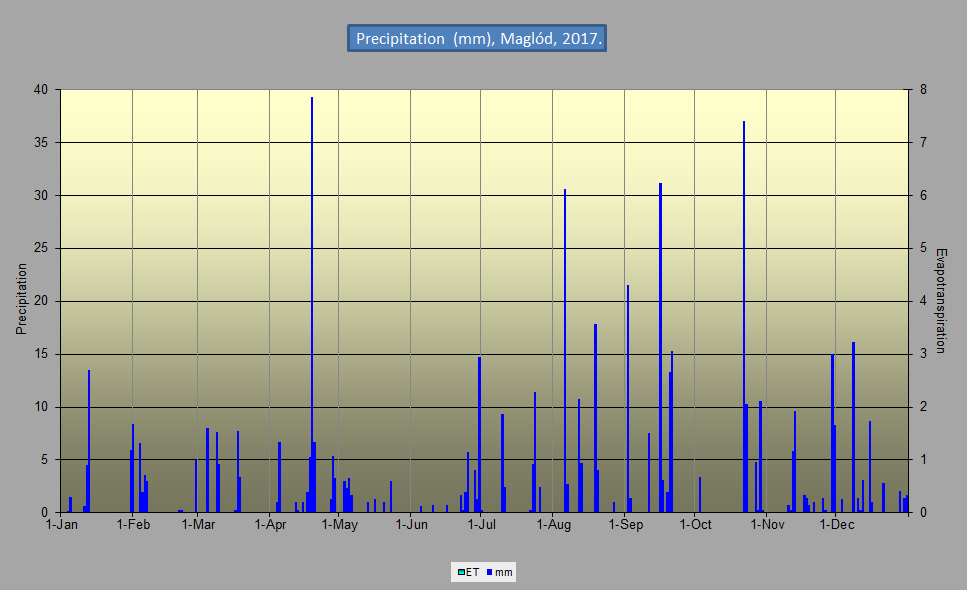
Task: Click the tall early-August precipitation bar
Action: click(565, 351)
